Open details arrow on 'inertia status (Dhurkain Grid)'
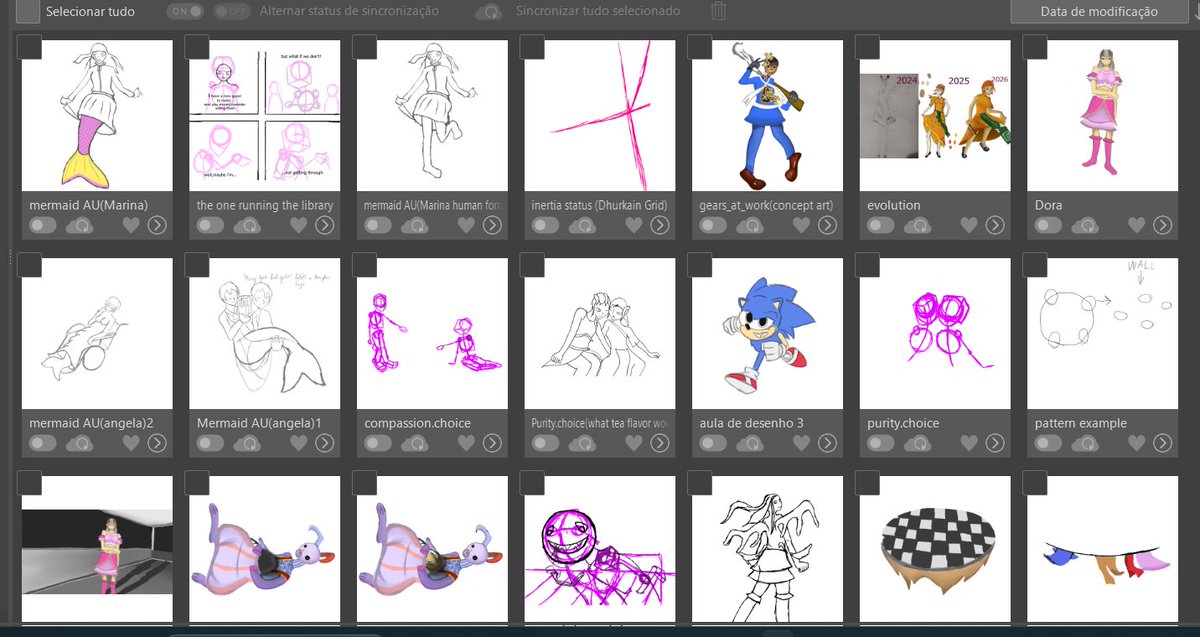Image resolution: width=1200 pixels, height=637 pixels. [x=659, y=226]
